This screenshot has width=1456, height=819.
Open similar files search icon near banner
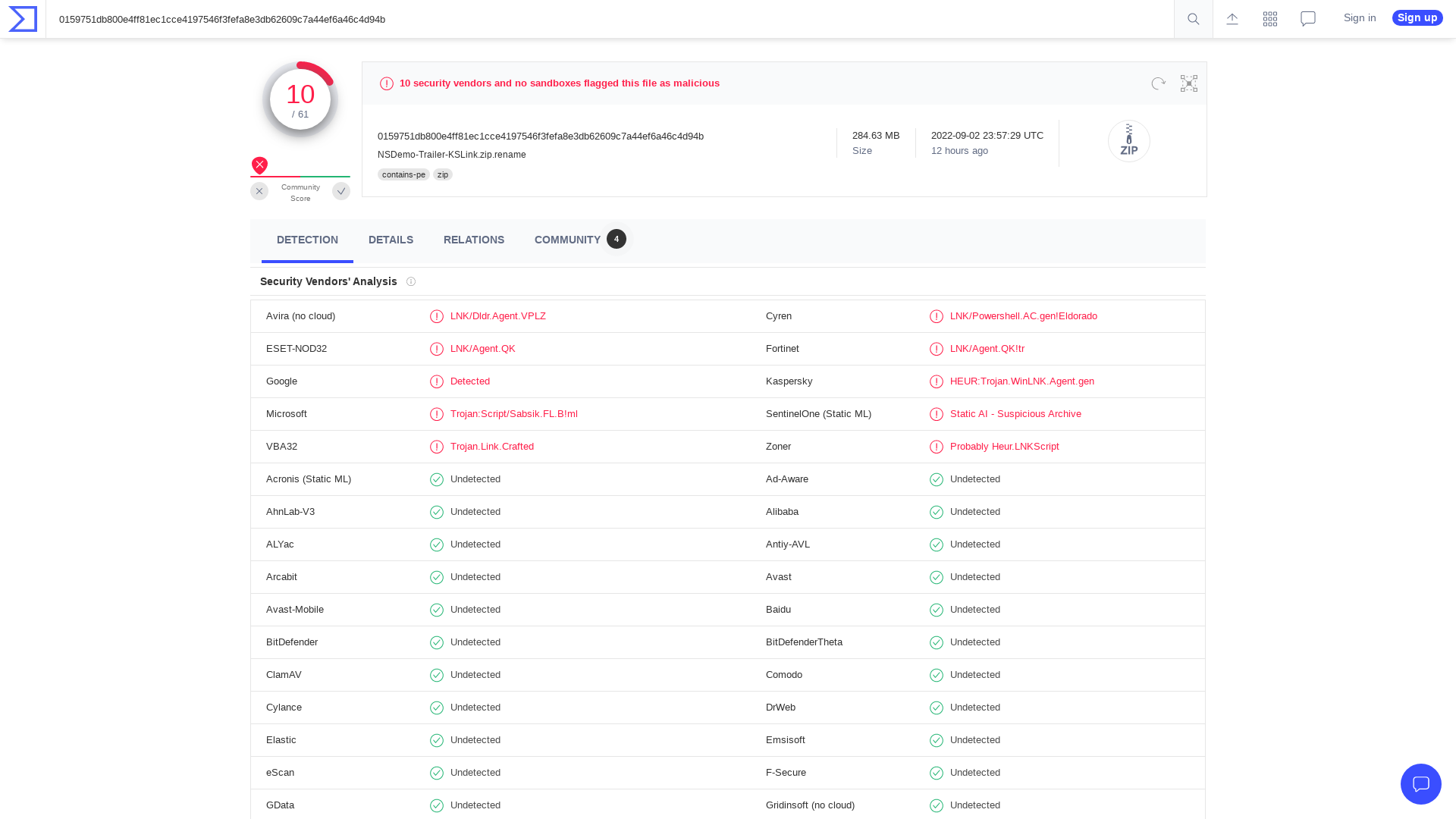1188,83
